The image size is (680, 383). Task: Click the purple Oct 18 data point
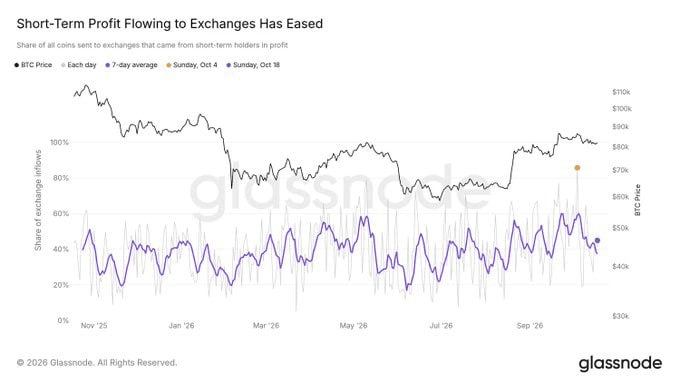click(597, 240)
